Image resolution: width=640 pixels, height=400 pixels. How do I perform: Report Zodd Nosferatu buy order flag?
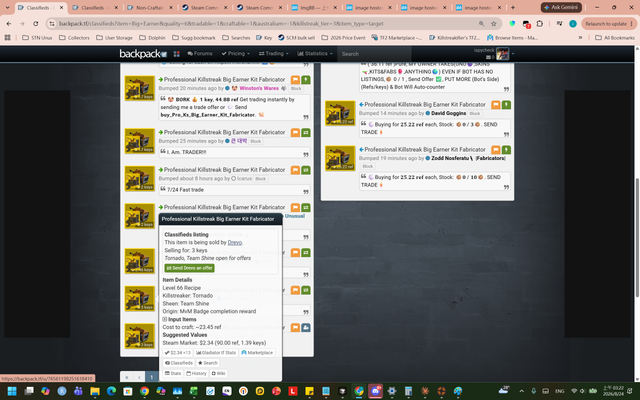[496, 150]
